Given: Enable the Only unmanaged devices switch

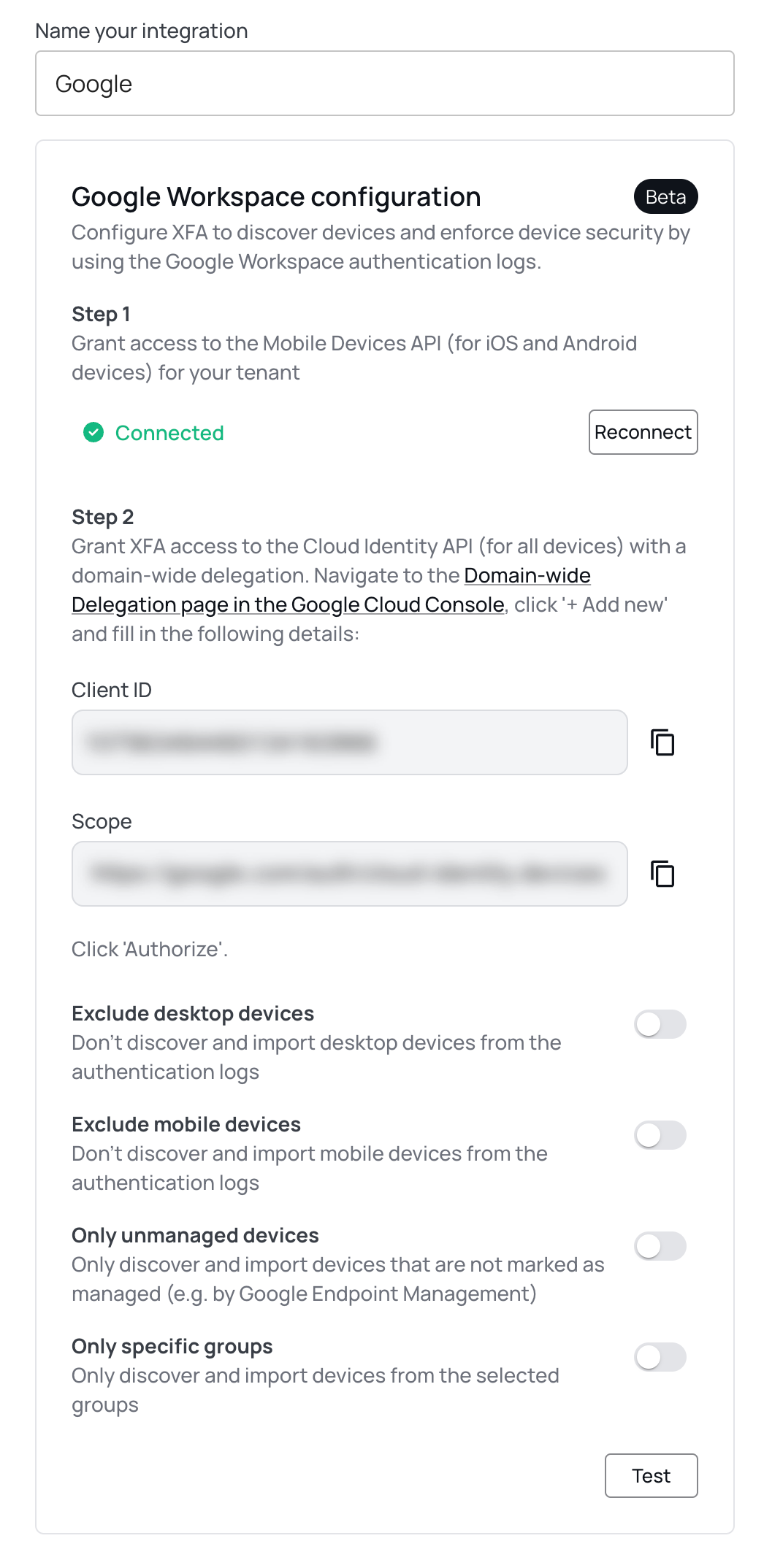Looking at the screenshot, I should (x=660, y=1246).
